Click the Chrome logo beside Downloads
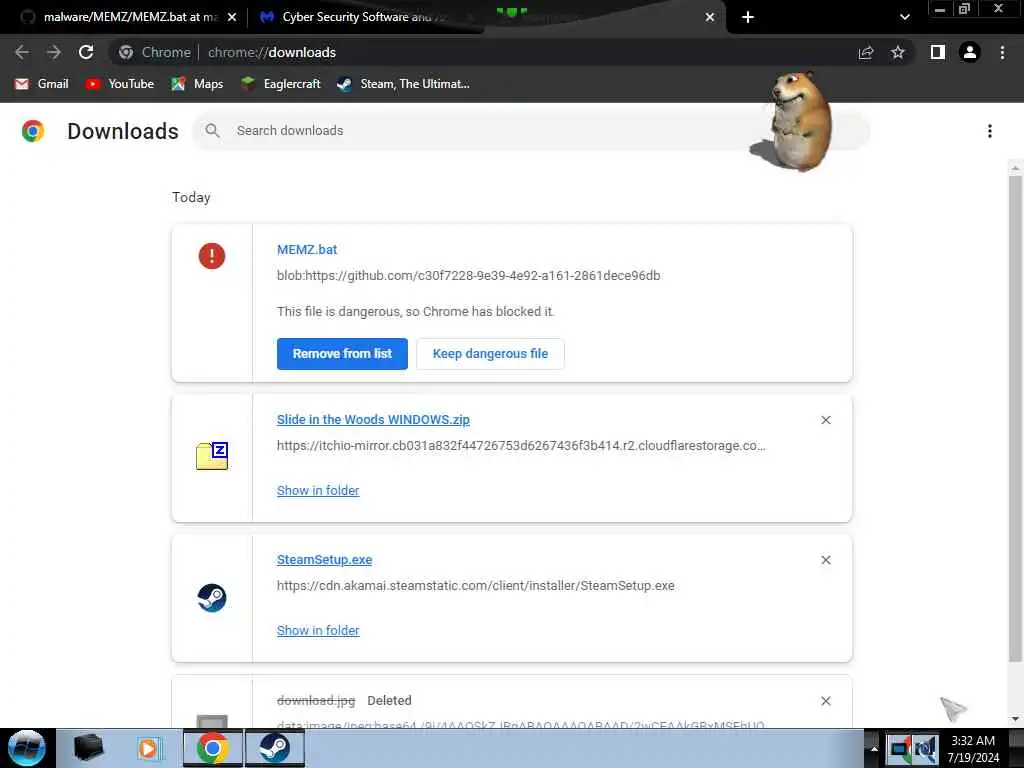The width and height of the screenshot is (1024, 768). pos(33,131)
